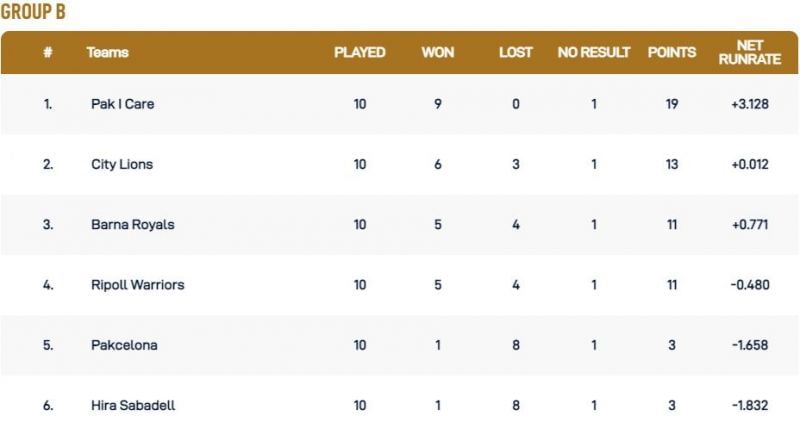Select the +0.771 net runrate value

click(x=749, y=225)
